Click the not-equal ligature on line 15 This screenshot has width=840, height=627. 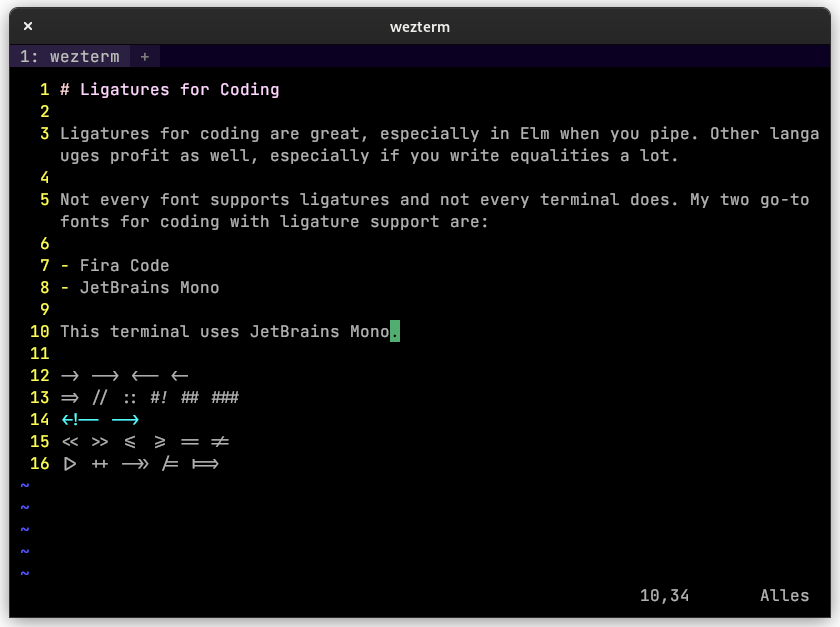pyautogui.click(x=220, y=442)
